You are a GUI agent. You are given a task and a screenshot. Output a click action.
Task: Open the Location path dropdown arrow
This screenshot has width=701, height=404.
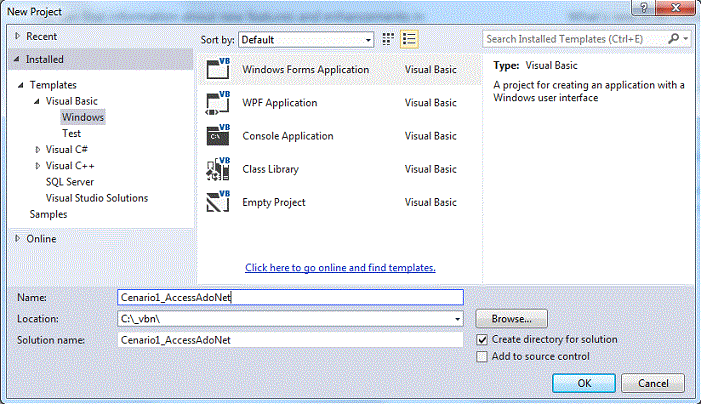point(457,319)
